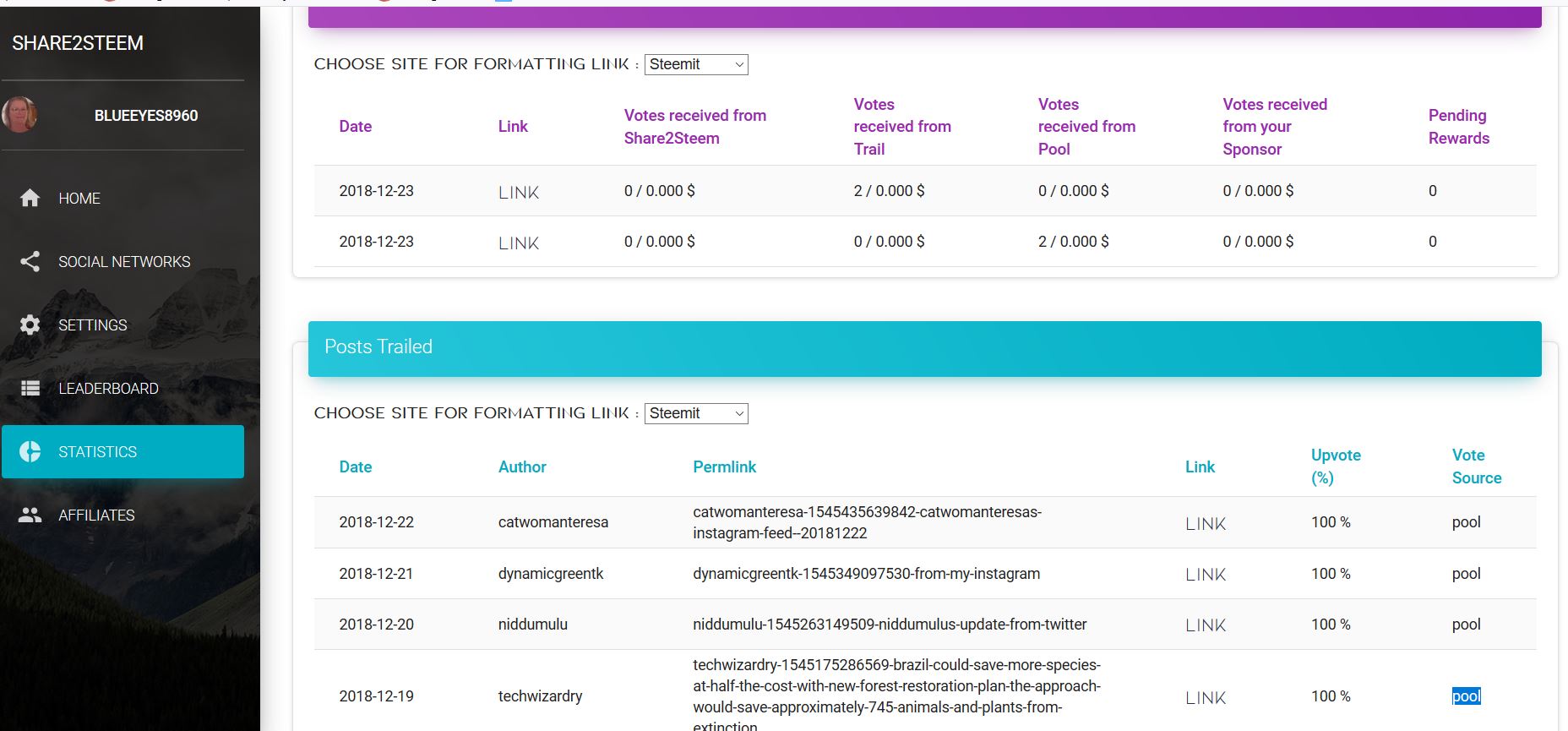Click the Date header in Posts Trailed table
1568x731 pixels.
coord(356,466)
